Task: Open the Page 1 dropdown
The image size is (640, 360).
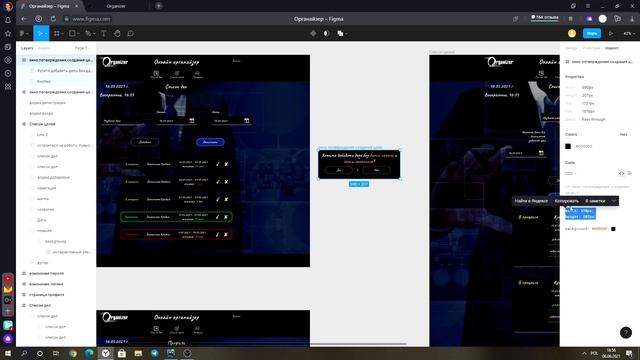Action: point(82,48)
